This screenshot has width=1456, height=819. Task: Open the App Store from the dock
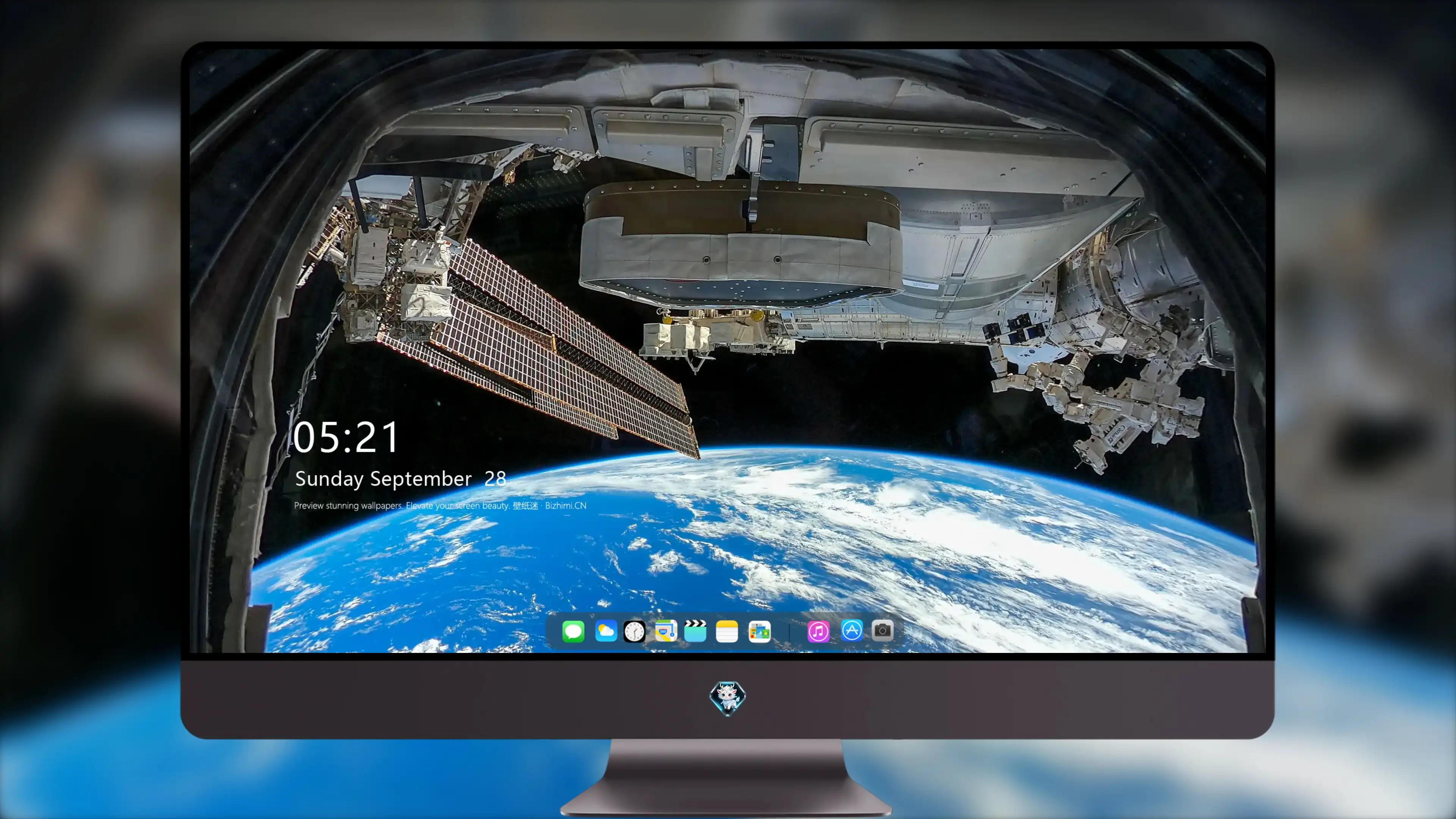point(852,631)
